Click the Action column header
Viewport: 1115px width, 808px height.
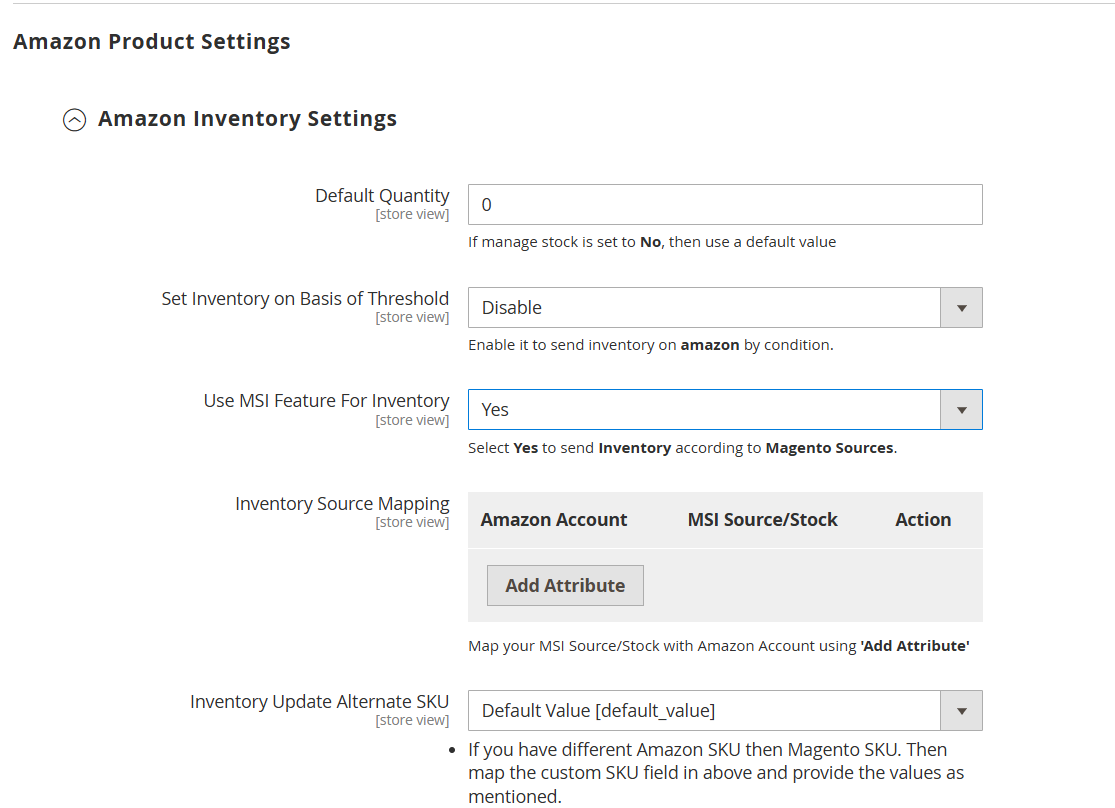click(922, 520)
